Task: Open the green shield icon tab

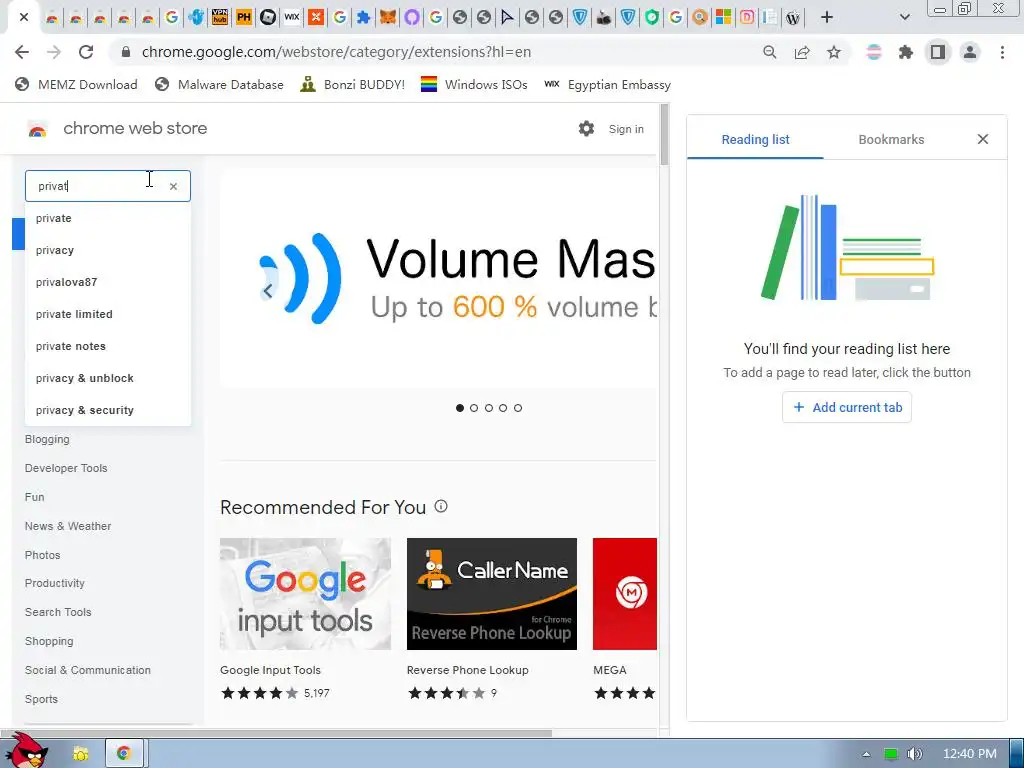Action: [x=652, y=17]
